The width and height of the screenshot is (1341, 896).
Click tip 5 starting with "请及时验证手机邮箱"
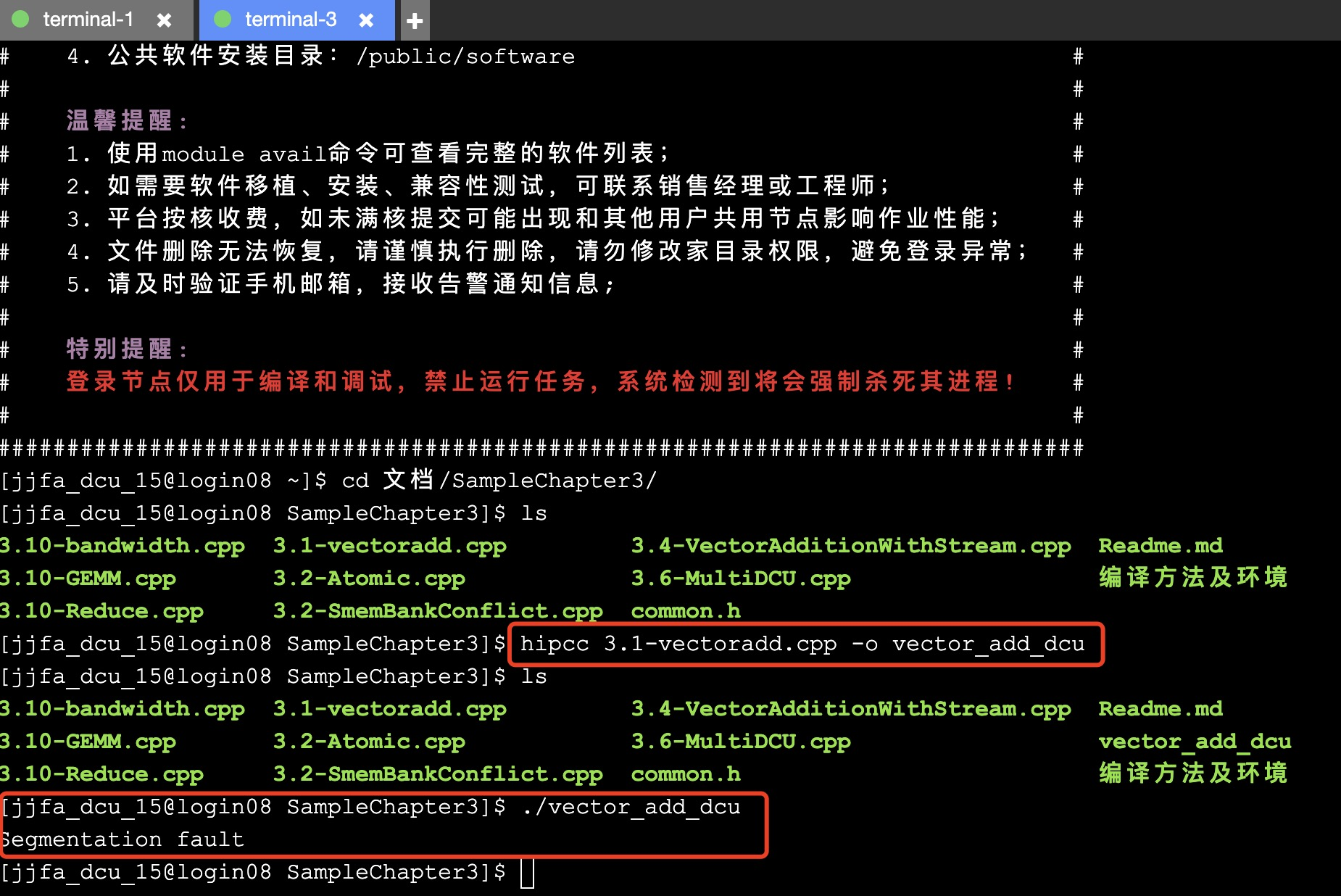click(340, 284)
